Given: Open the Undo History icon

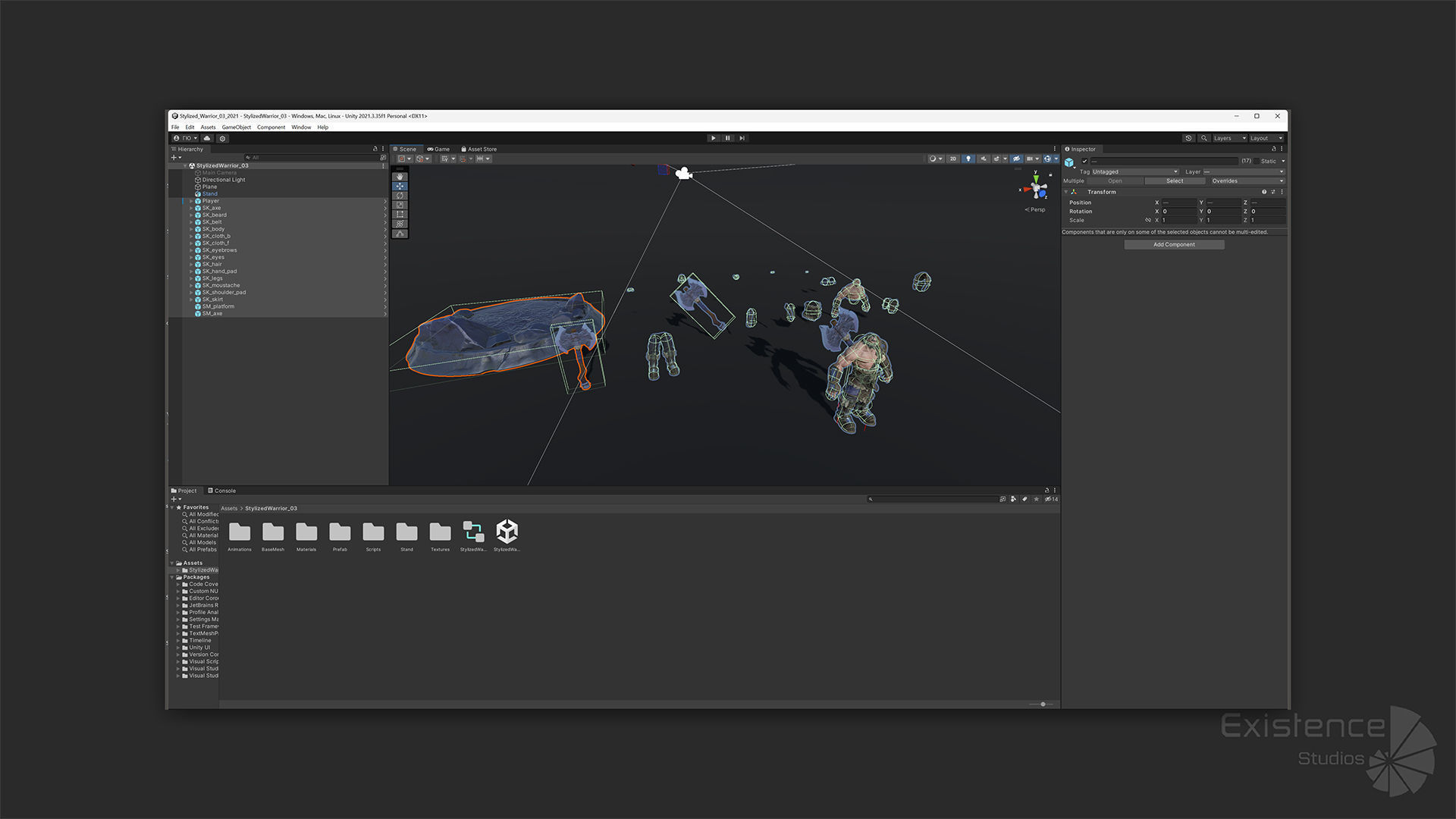Looking at the screenshot, I should pyautogui.click(x=1188, y=138).
